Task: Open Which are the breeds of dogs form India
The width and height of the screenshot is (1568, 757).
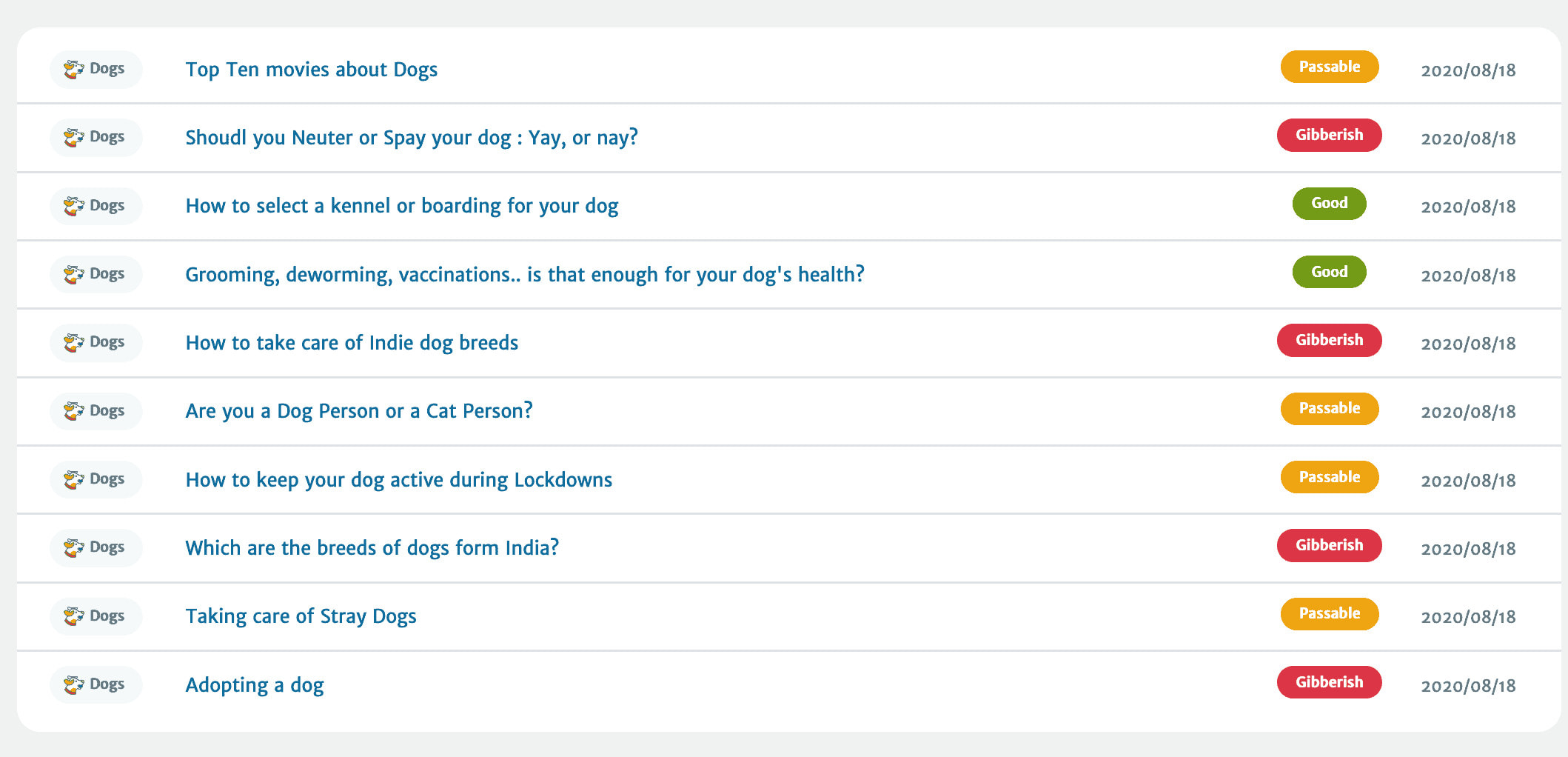Action: tap(372, 548)
